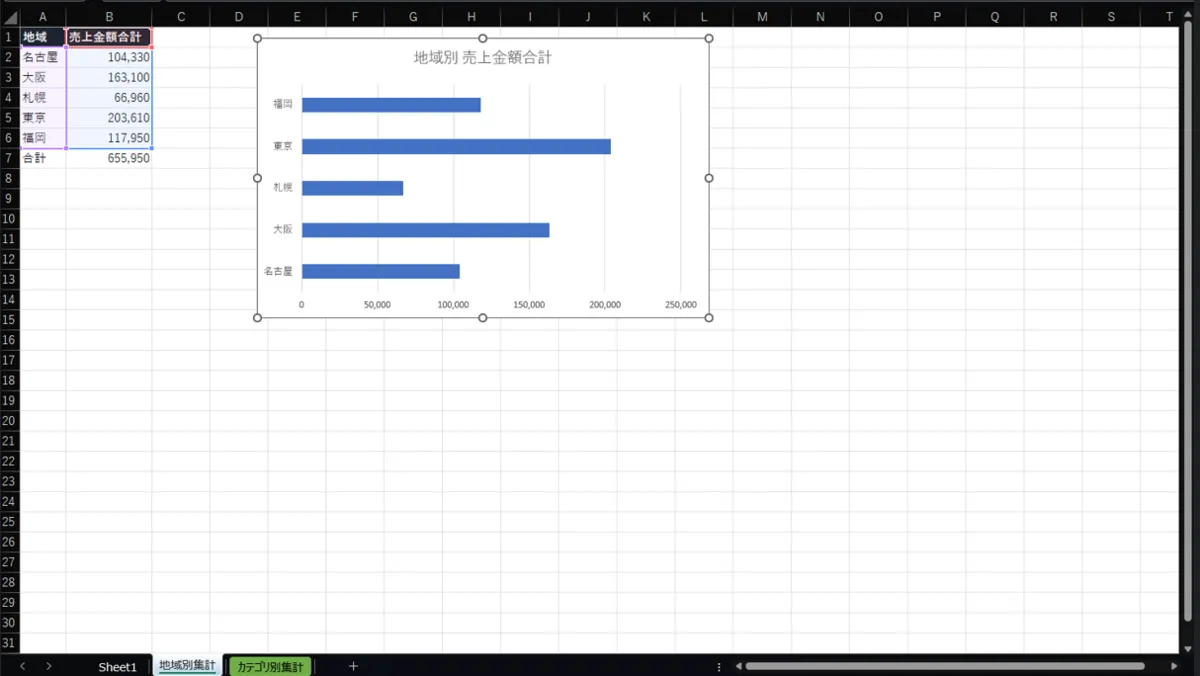Add a new sheet with plus icon
The width and height of the screenshot is (1200, 676).
point(353,666)
